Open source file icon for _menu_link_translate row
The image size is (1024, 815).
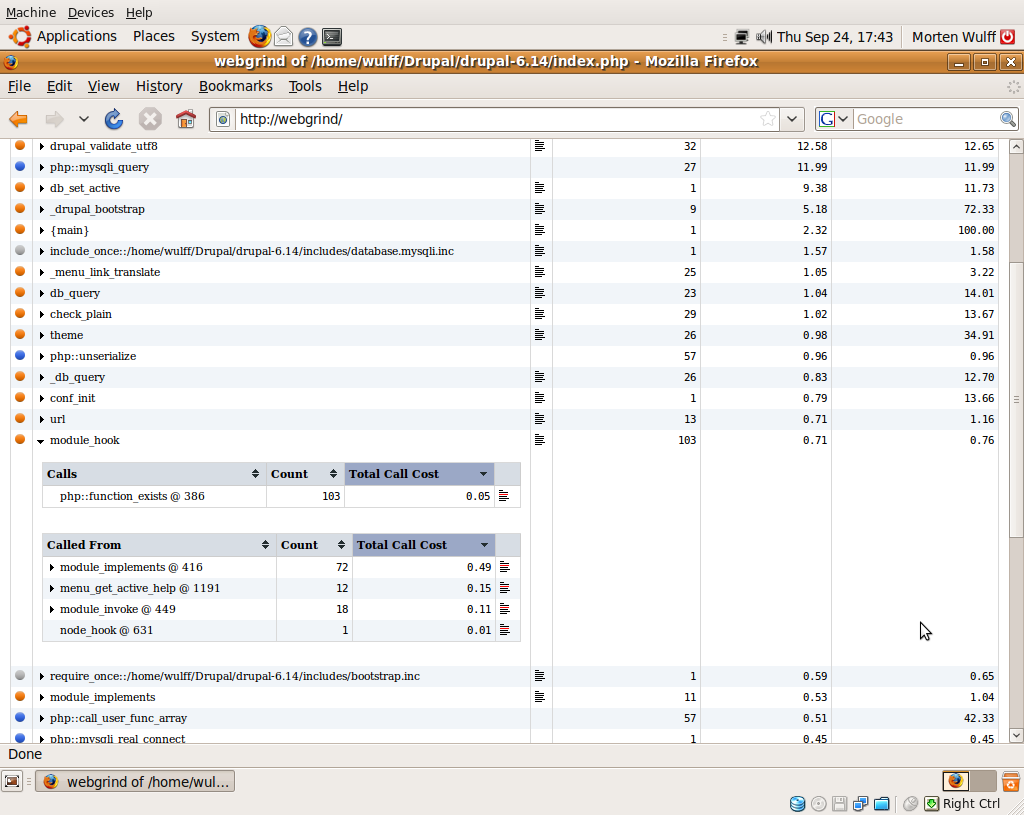[x=539, y=272]
